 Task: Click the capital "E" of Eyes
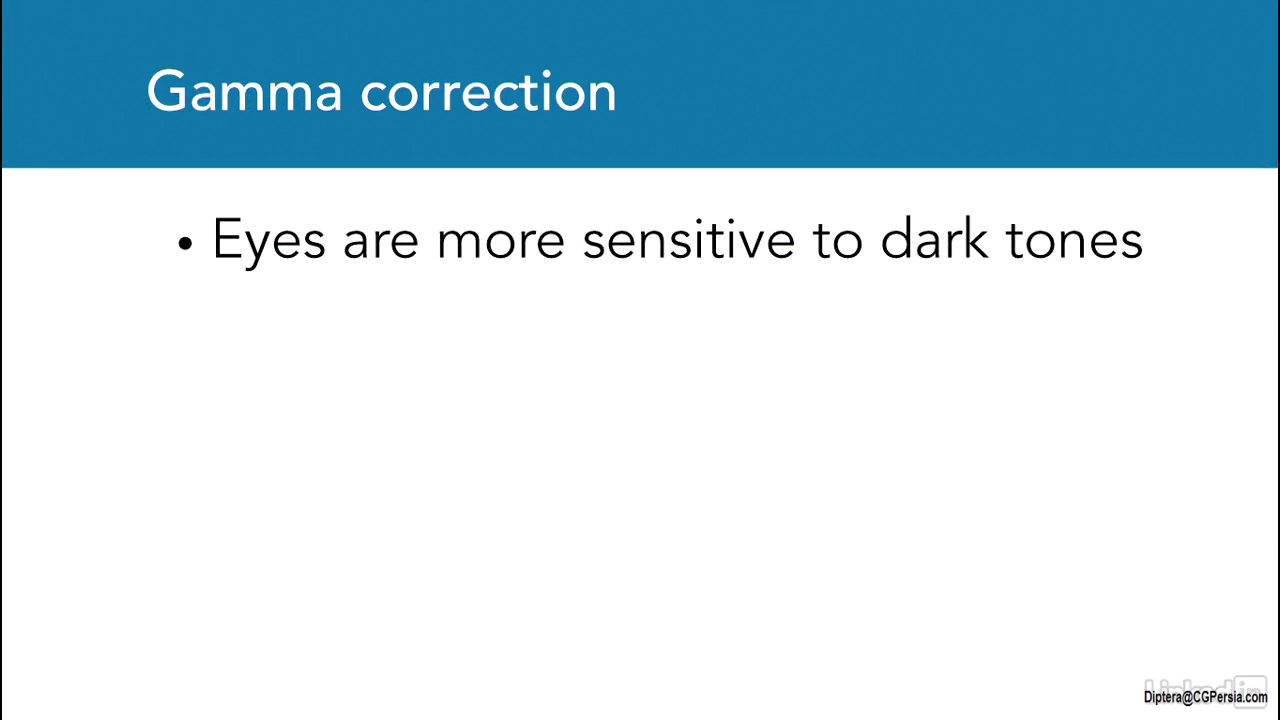tap(227, 240)
